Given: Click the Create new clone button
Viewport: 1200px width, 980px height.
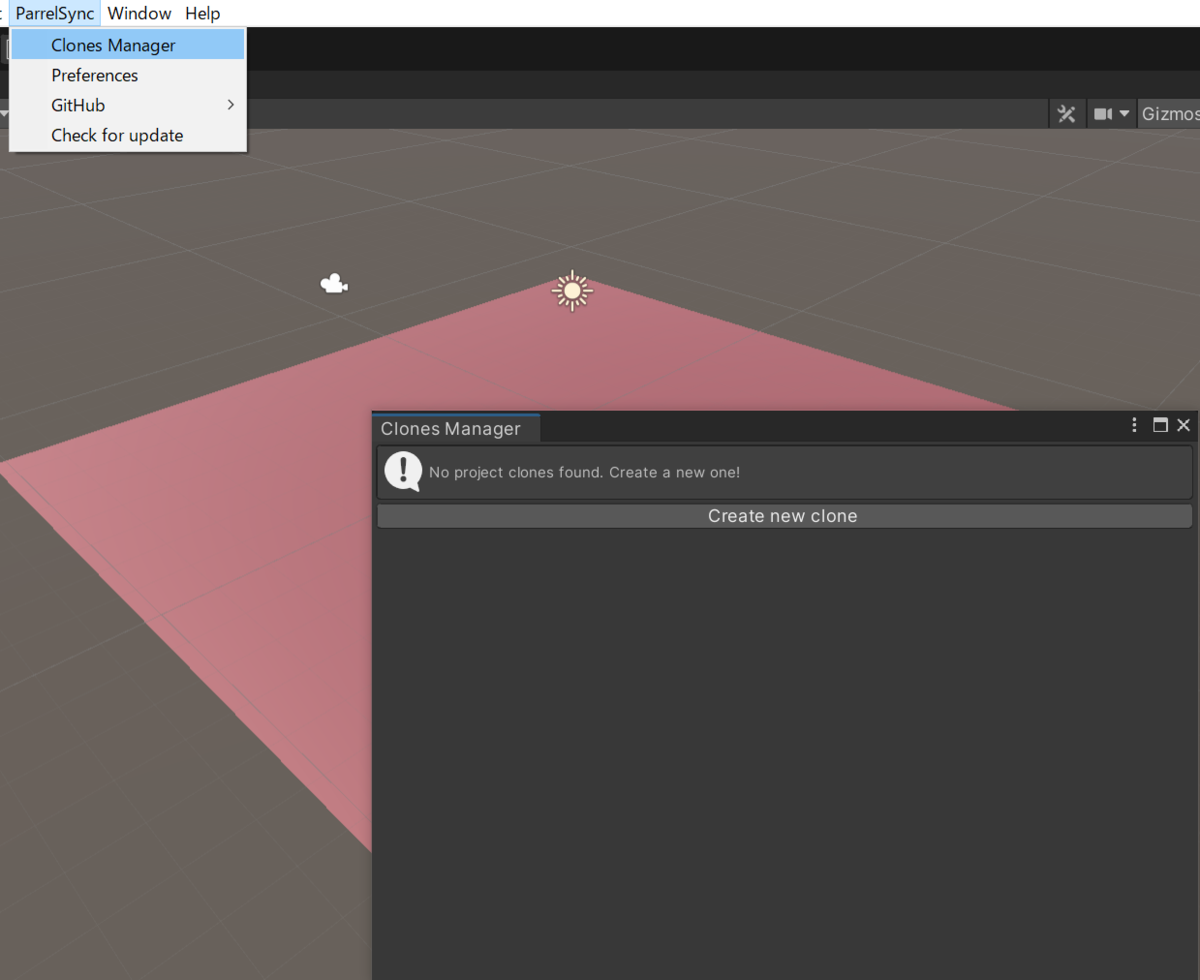Looking at the screenshot, I should pyautogui.click(x=784, y=516).
